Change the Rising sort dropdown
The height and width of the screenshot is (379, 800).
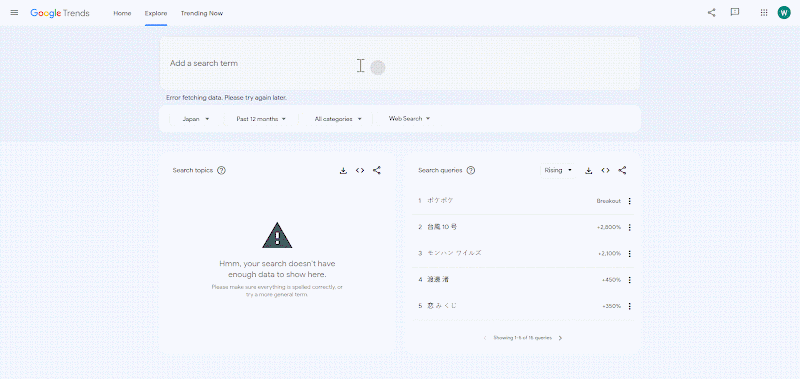(558, 170)
